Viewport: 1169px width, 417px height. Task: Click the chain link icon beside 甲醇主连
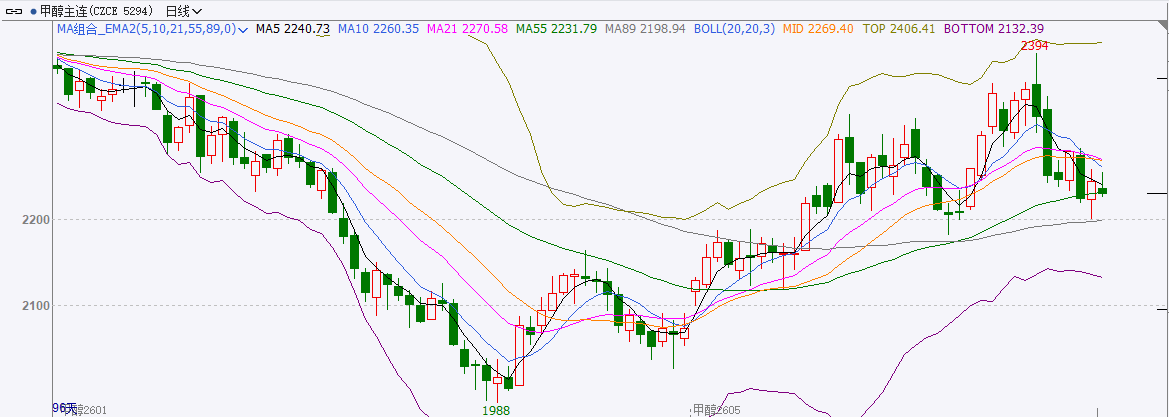[13, 11]
